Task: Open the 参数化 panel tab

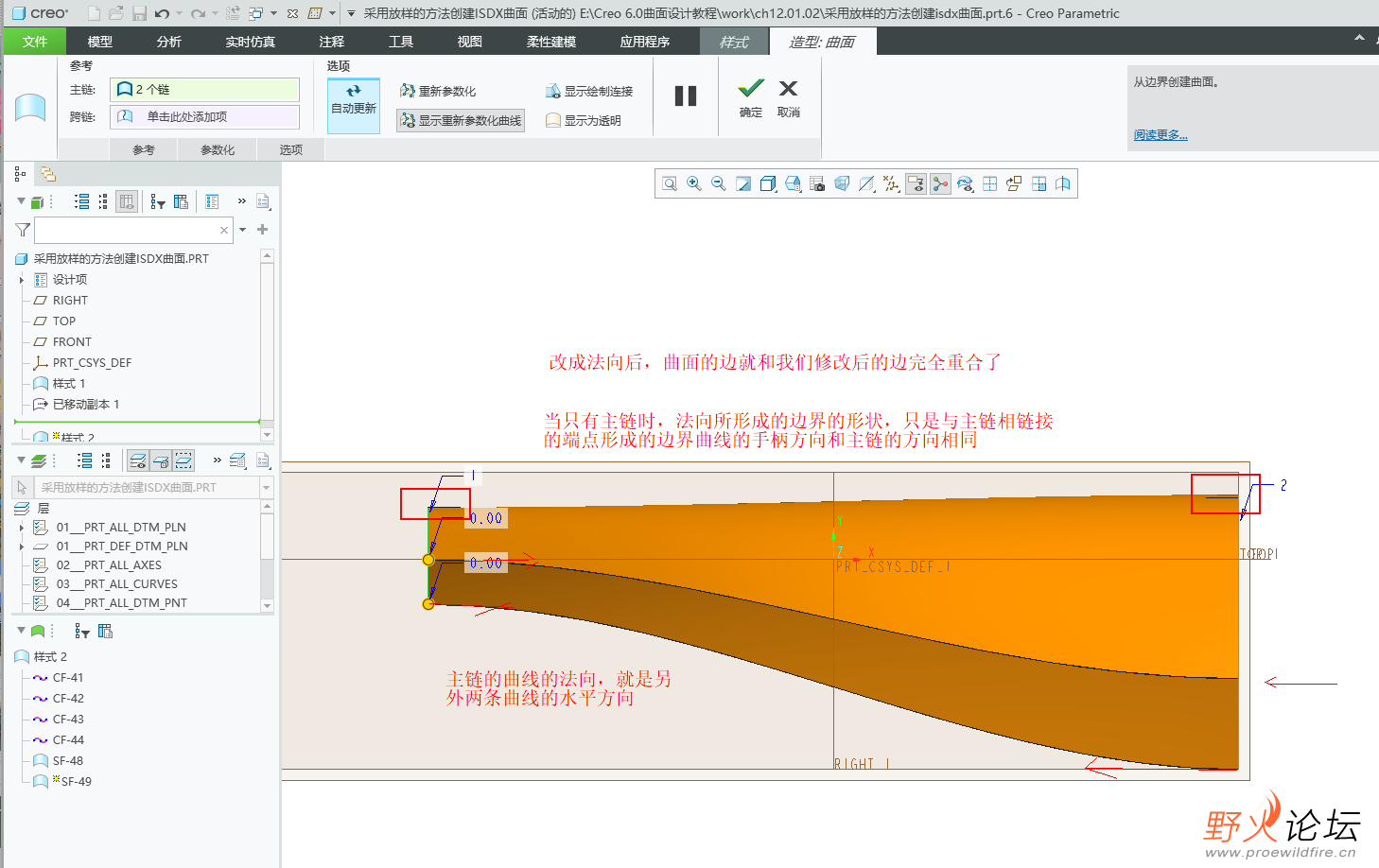Action: pyautogui.click(x=218, y=149)
